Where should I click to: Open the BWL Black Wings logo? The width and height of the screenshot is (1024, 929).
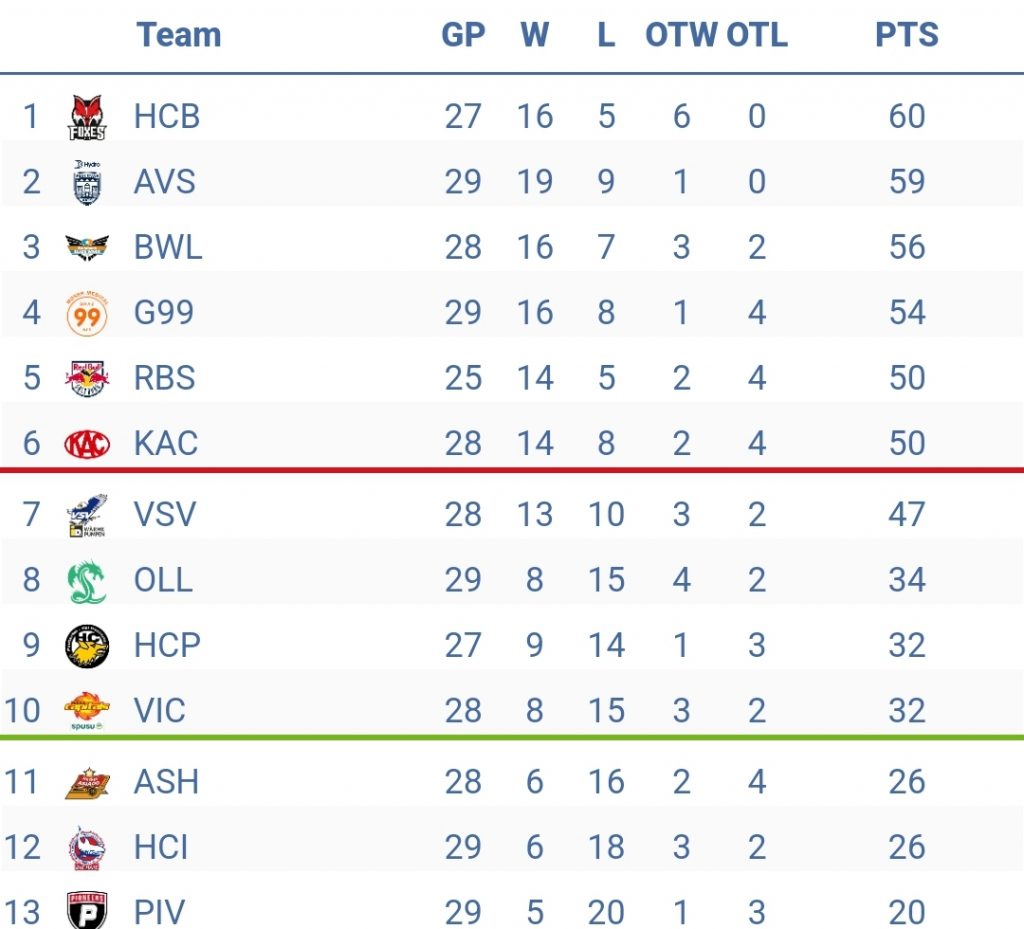(x=87, y=247)
